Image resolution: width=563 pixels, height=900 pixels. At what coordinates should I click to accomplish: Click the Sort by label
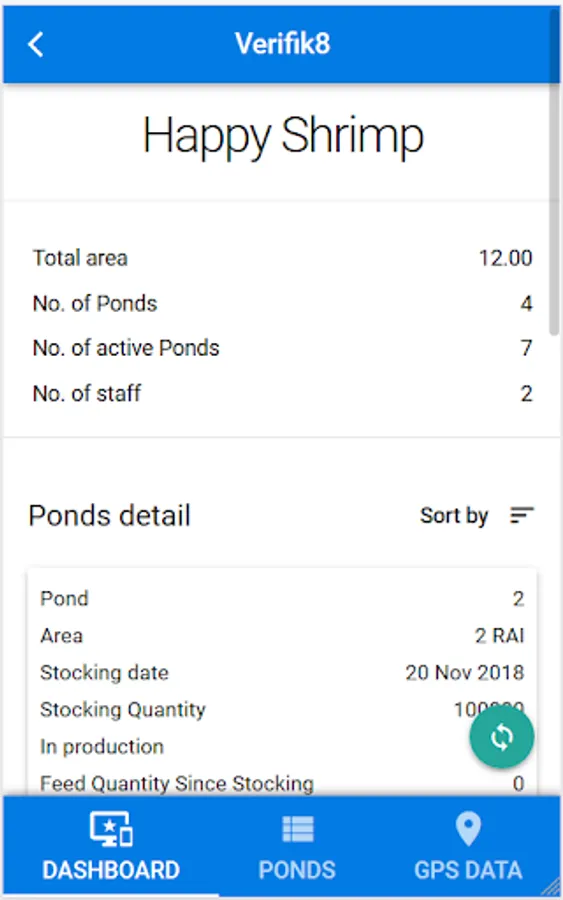454,515
